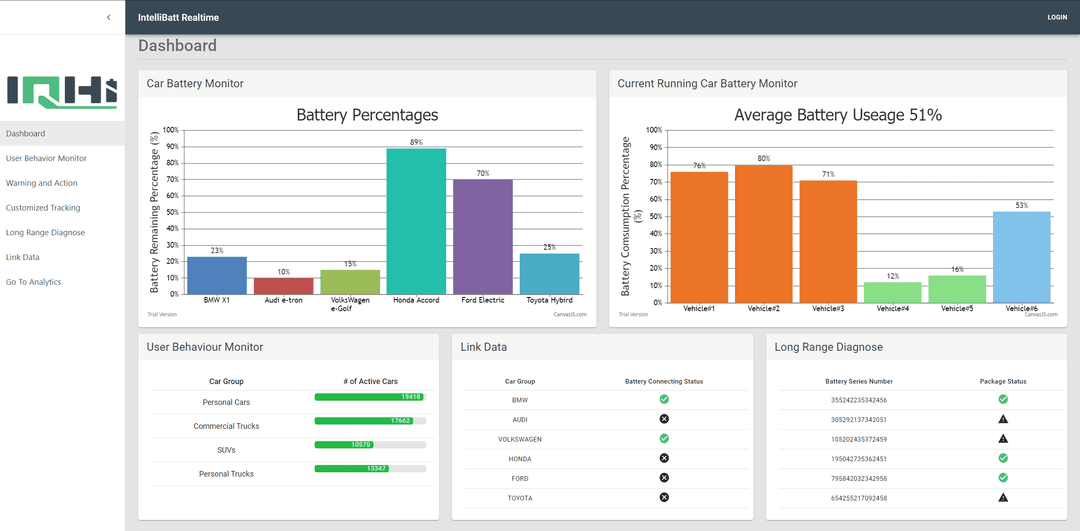Go to Warning and Action page
1080x531 pixels.
pyautogui.click(x=62, y=183)
